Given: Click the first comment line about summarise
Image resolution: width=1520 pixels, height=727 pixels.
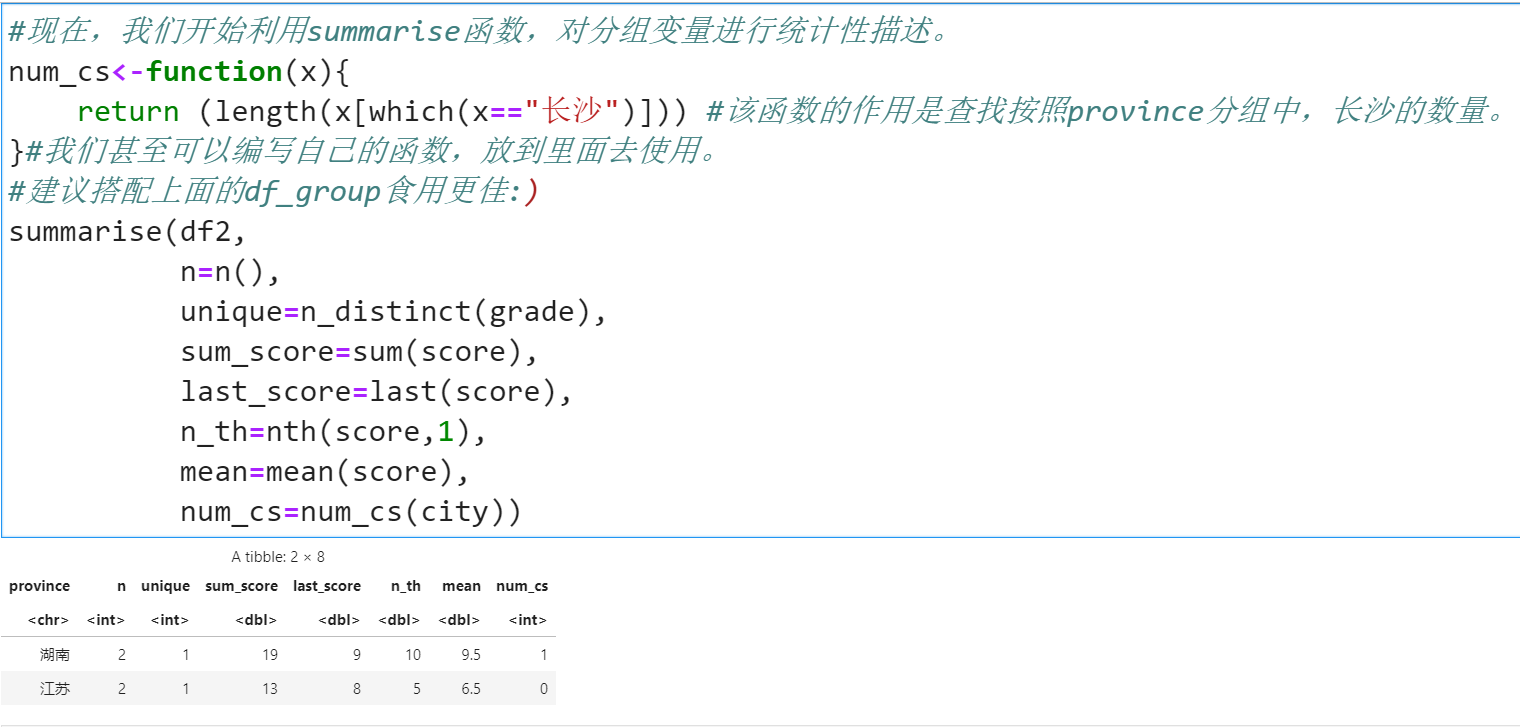Looking at the screenshot, I should [400, 30].
